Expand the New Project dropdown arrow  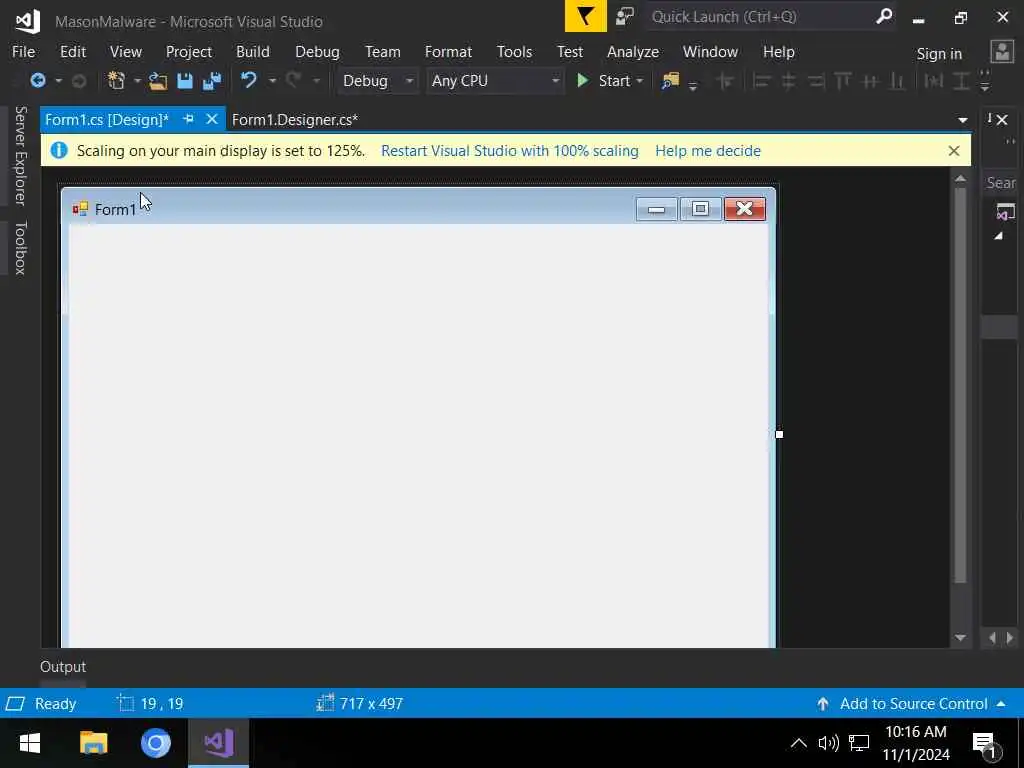pos(137,81)
